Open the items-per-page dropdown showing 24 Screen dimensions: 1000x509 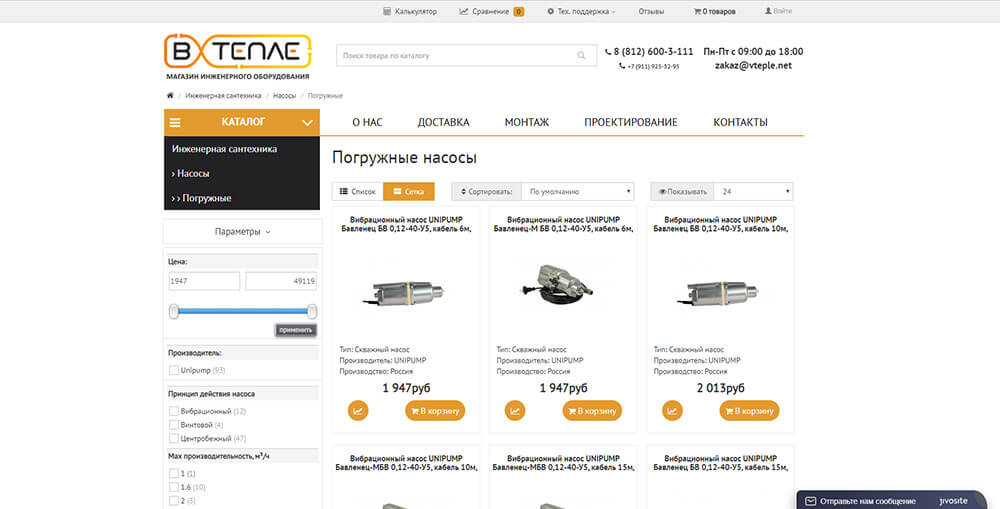753,191
